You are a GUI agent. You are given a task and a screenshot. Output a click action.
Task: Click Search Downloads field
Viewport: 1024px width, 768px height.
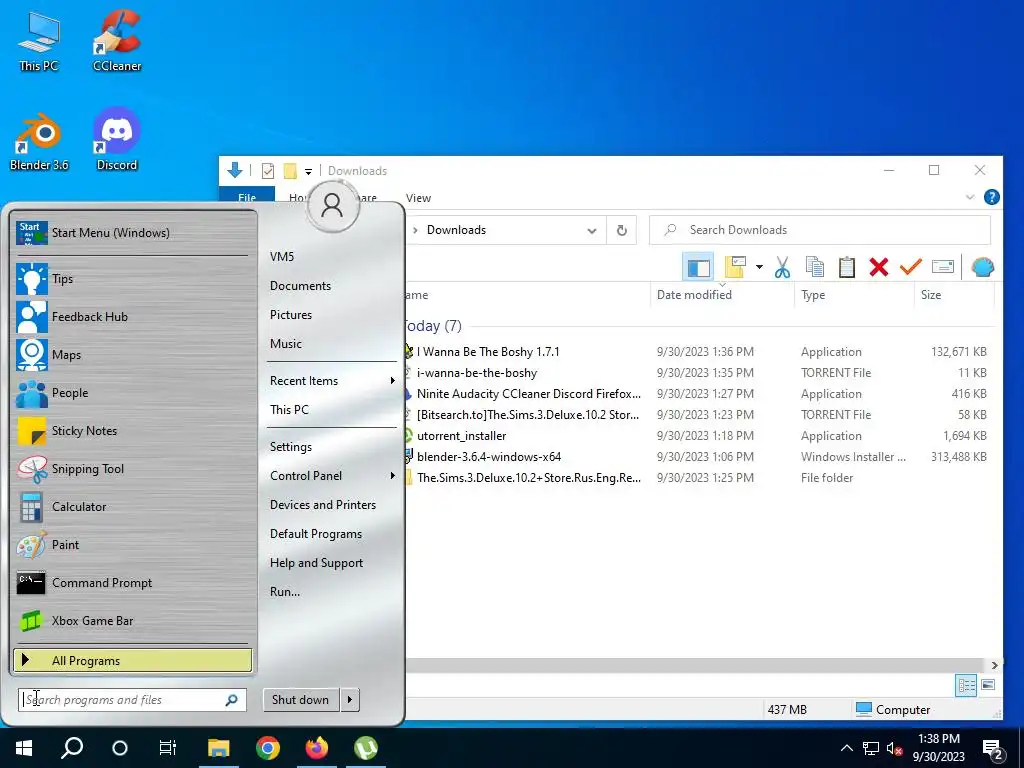point(820,231)
